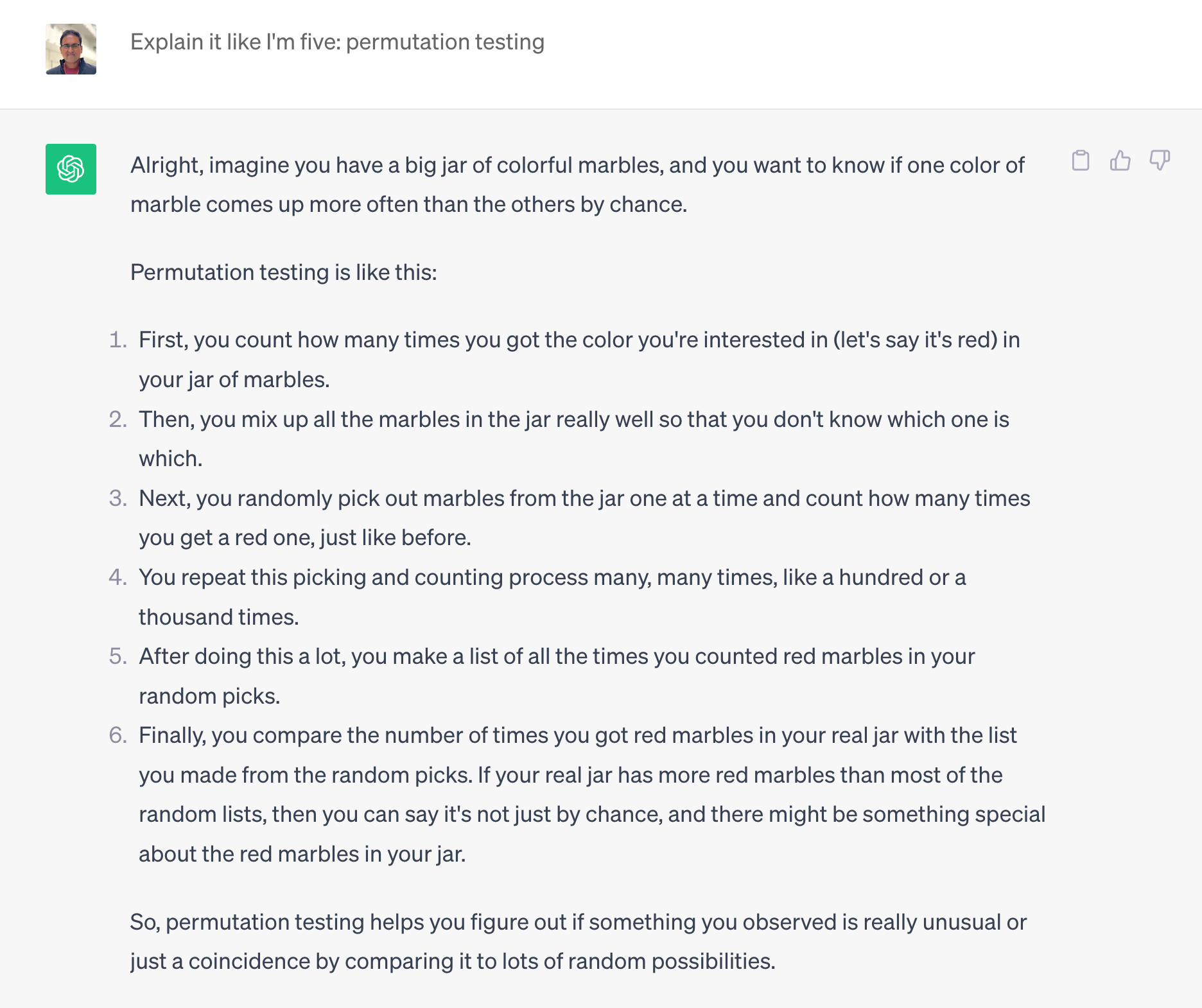Click the number 1 list marker

[118, 340]
